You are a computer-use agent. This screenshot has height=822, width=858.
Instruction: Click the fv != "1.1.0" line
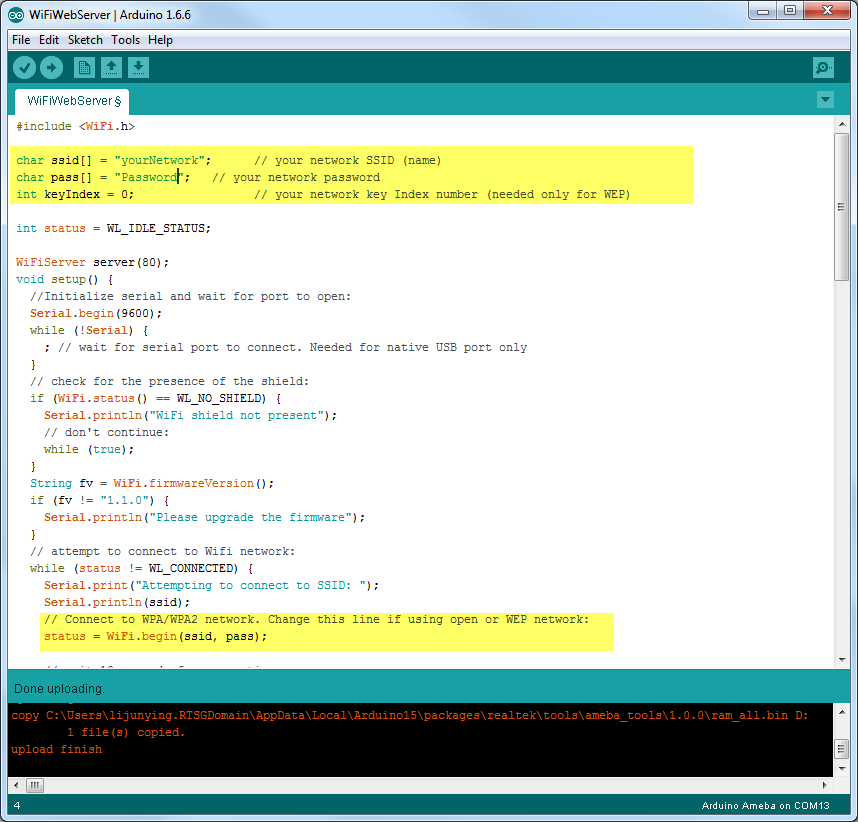pyautogui.click(x=100, y=500)
